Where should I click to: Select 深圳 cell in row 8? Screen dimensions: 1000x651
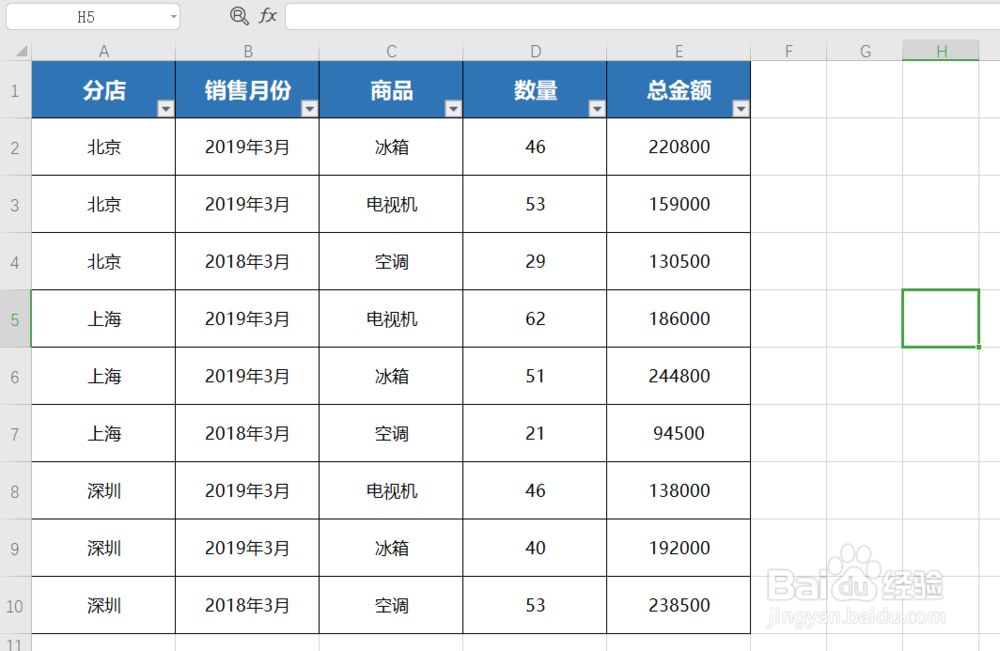tap(103, 491)
